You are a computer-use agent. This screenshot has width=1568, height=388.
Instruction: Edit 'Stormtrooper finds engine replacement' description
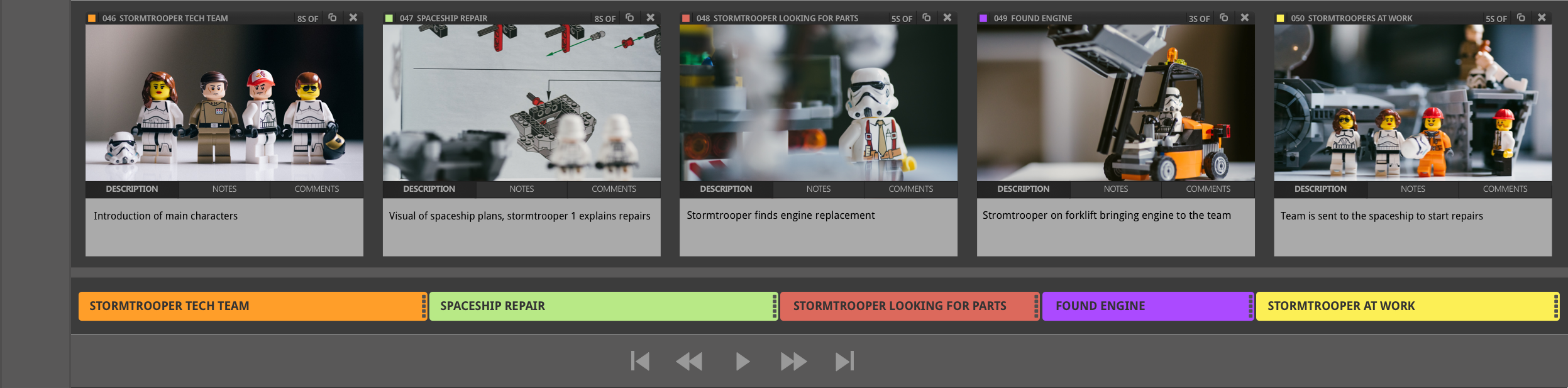[819, 227]
